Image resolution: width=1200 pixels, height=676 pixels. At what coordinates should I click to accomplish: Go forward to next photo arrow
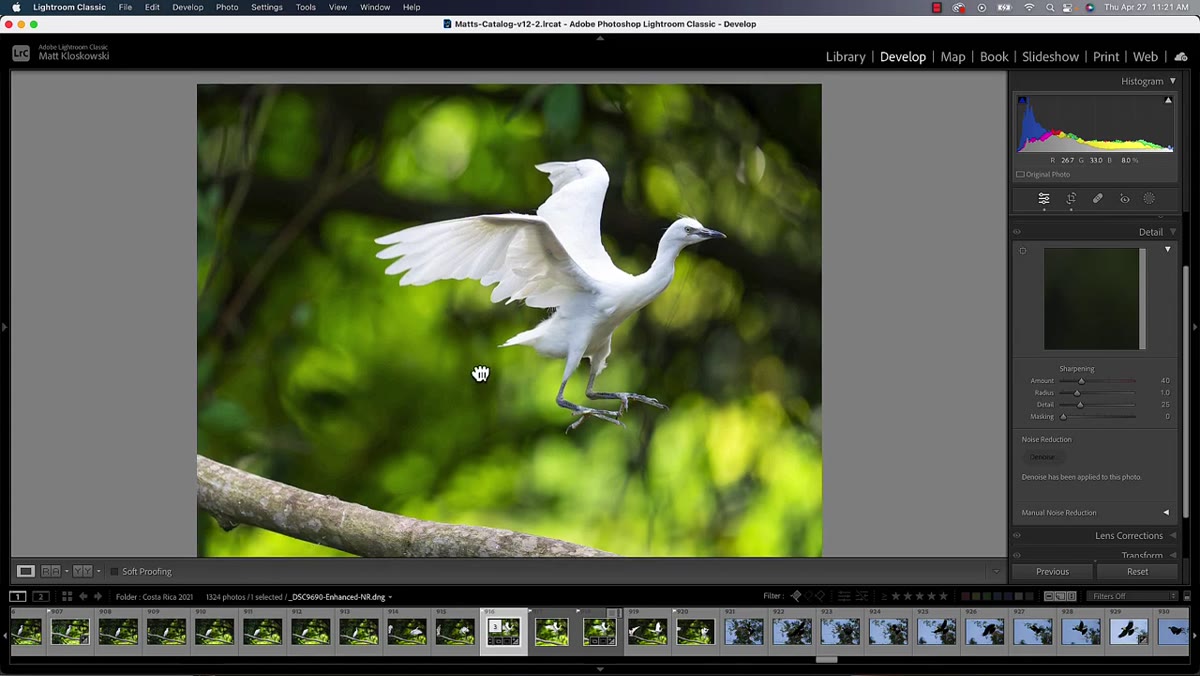(x=98, y=597)
